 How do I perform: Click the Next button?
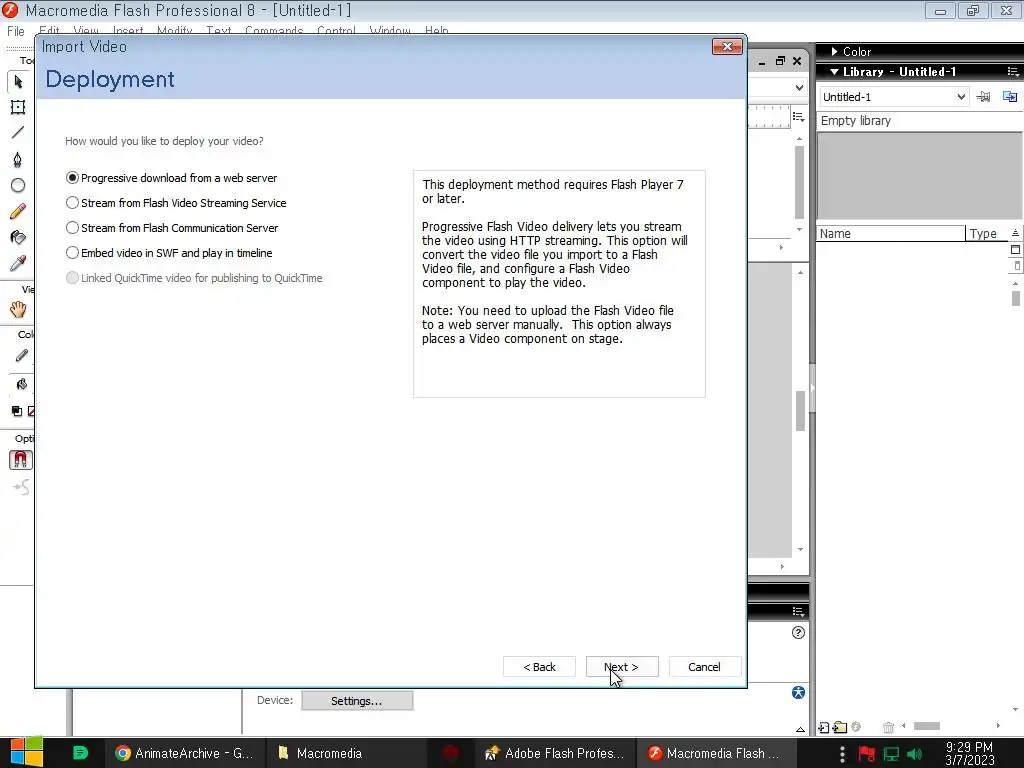(x=622, y=667)
